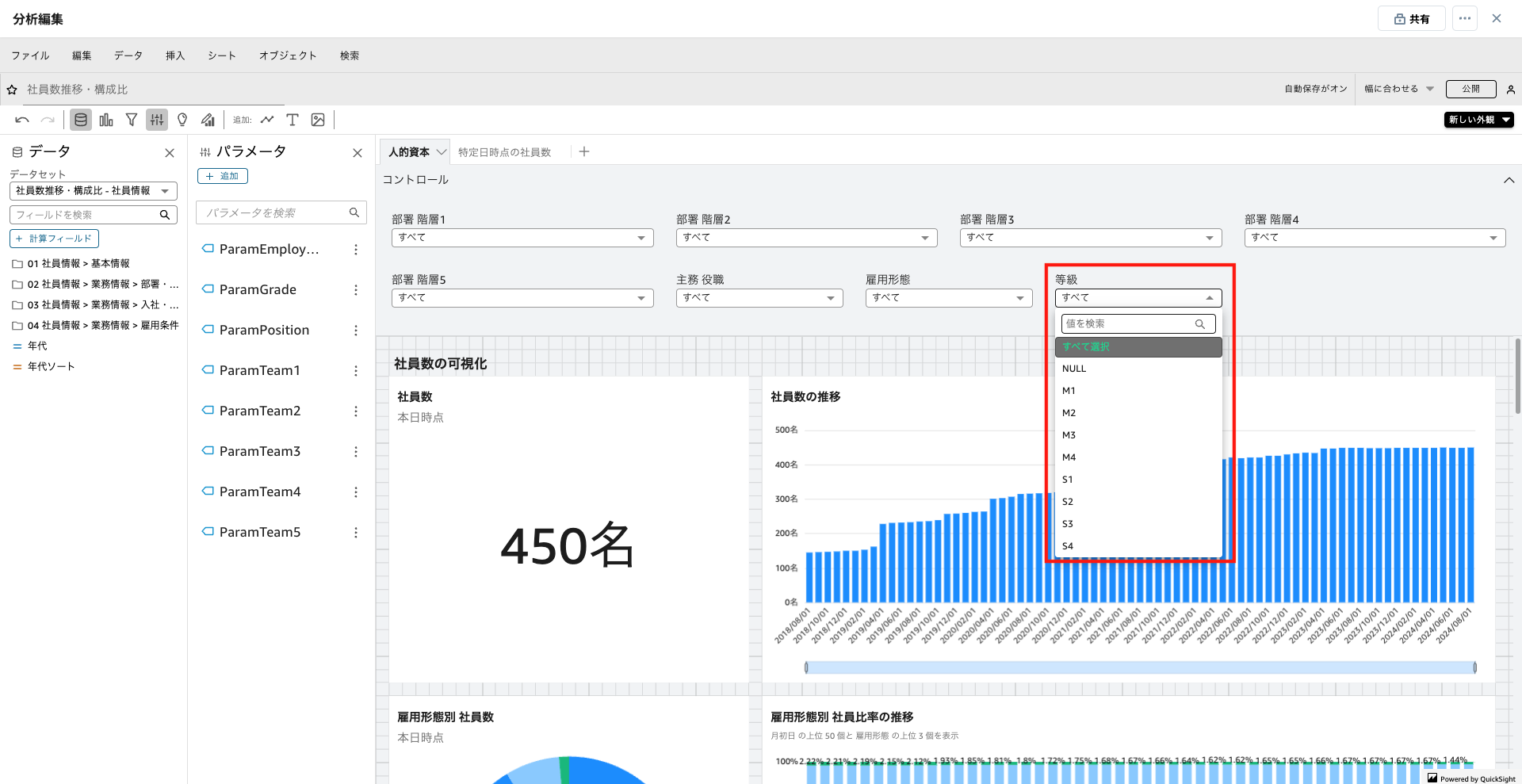Open the kebab menu for ParamGrade

[x=356, y=290]
